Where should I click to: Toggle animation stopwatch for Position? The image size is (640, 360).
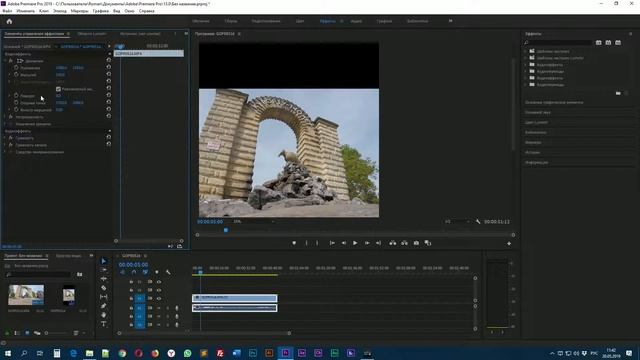pyautogui.click(x=16, y=68)
